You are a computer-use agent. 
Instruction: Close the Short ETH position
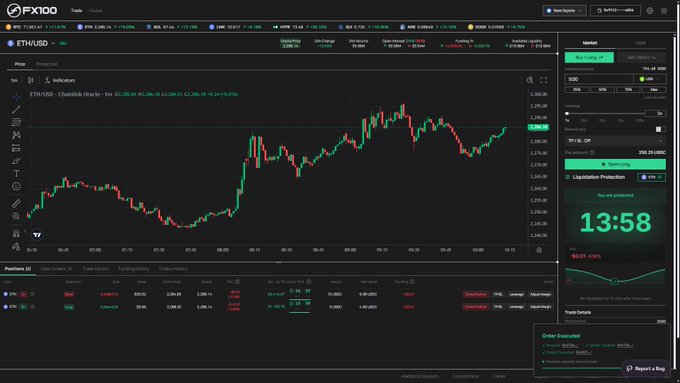(476, 294)
